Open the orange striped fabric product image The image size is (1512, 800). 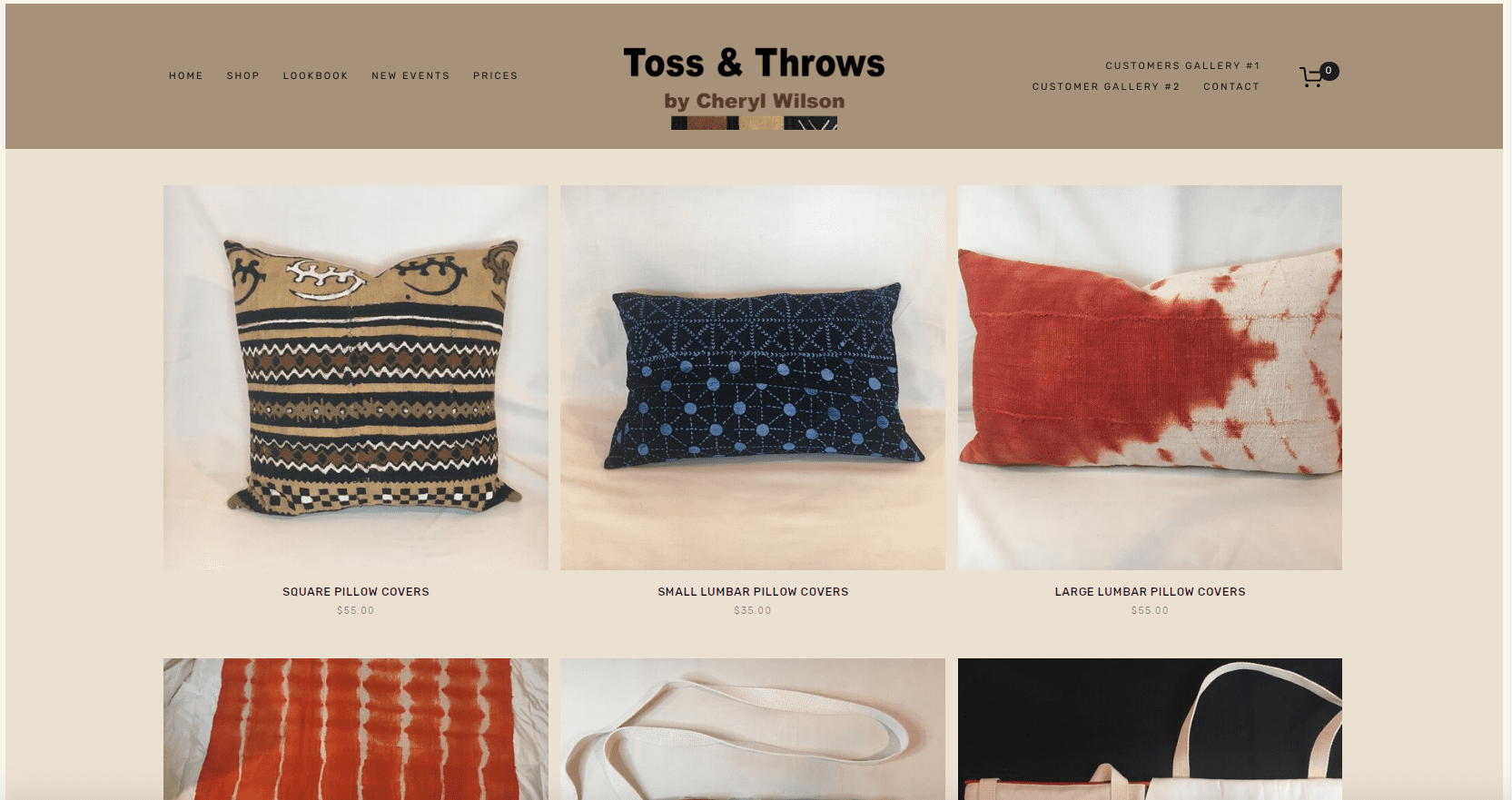click(356, 729)
